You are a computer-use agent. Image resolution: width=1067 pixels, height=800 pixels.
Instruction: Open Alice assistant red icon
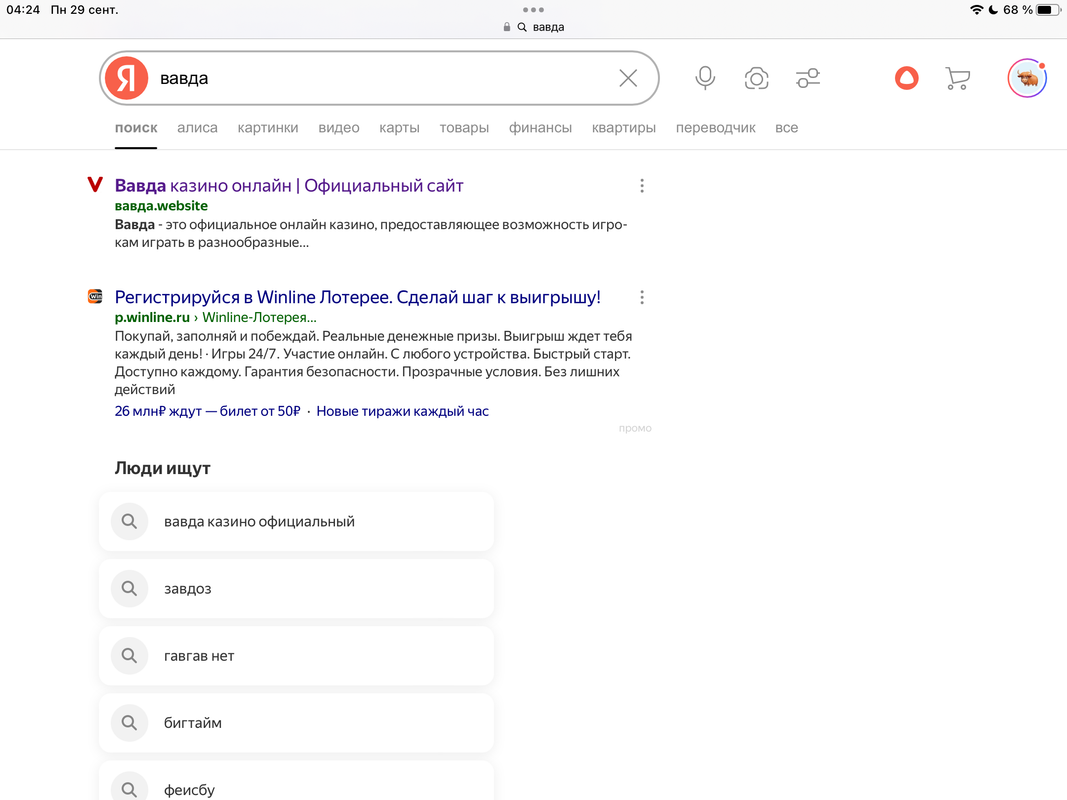[x=906, y=78]
